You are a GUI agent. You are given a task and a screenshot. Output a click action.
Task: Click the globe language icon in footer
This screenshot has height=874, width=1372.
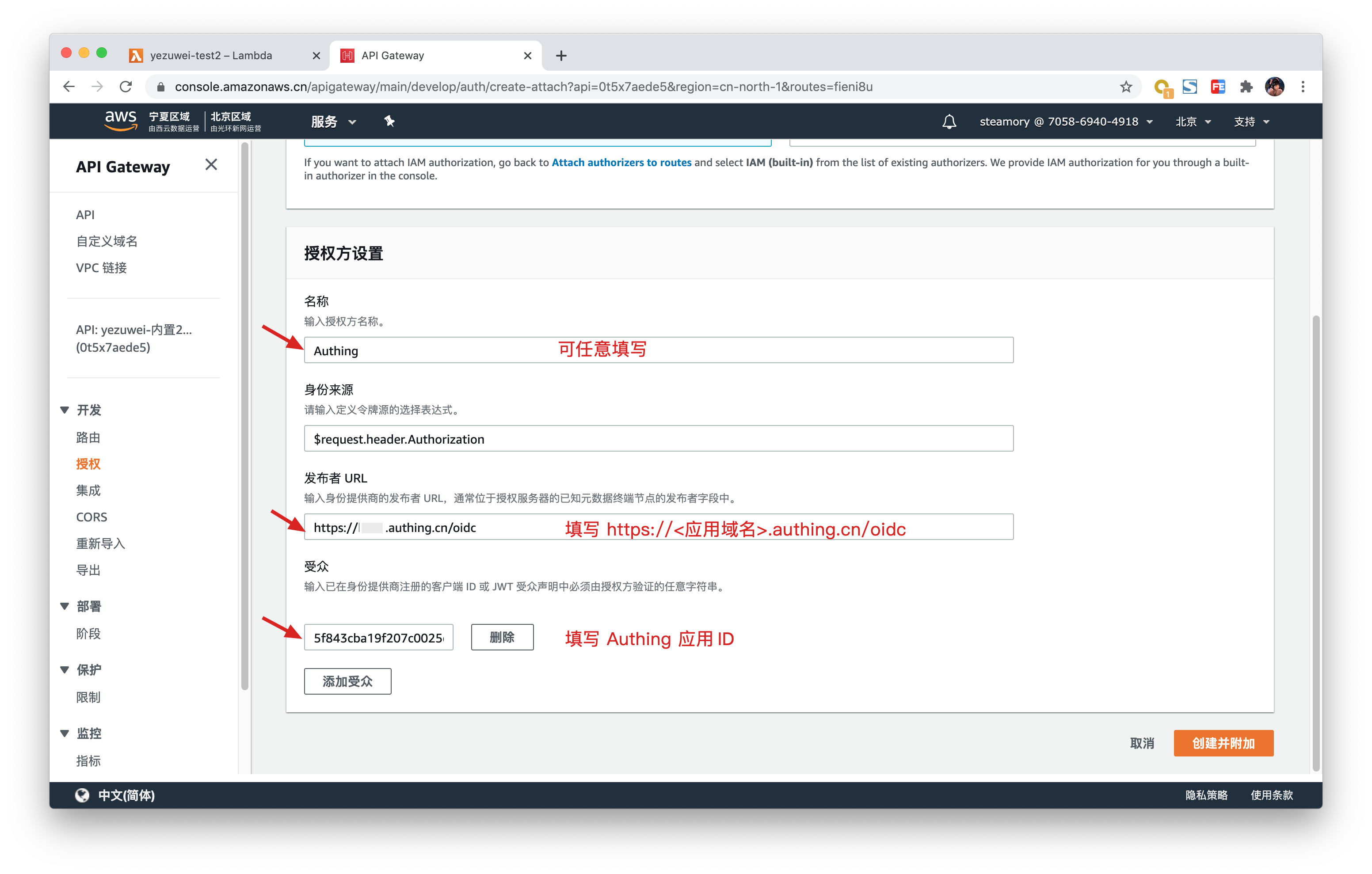(x=82, y=795)
